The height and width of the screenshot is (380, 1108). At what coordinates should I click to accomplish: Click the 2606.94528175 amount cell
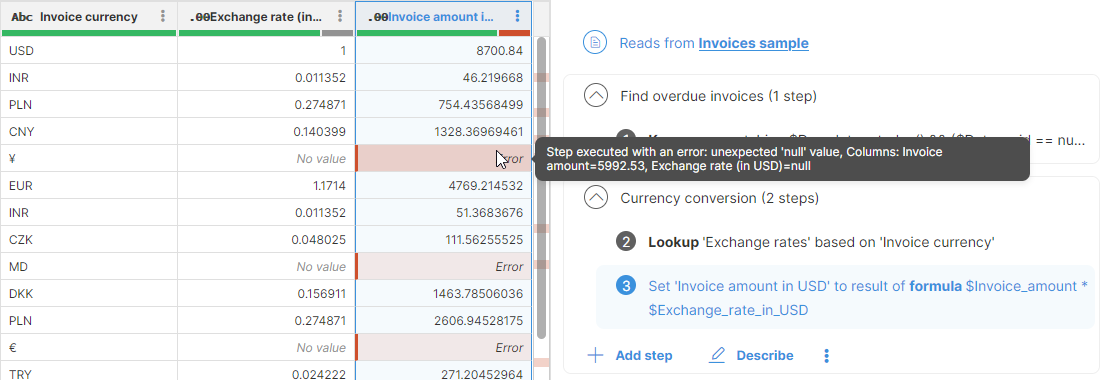pyautogui.click(x=444, y=321)
